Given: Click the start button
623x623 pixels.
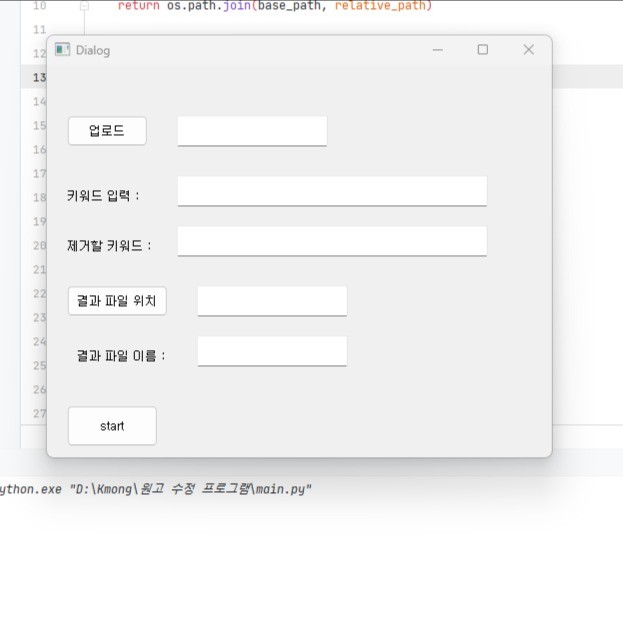Looking at the screenshot, I should pyautogui.click(x=112, y=426).
